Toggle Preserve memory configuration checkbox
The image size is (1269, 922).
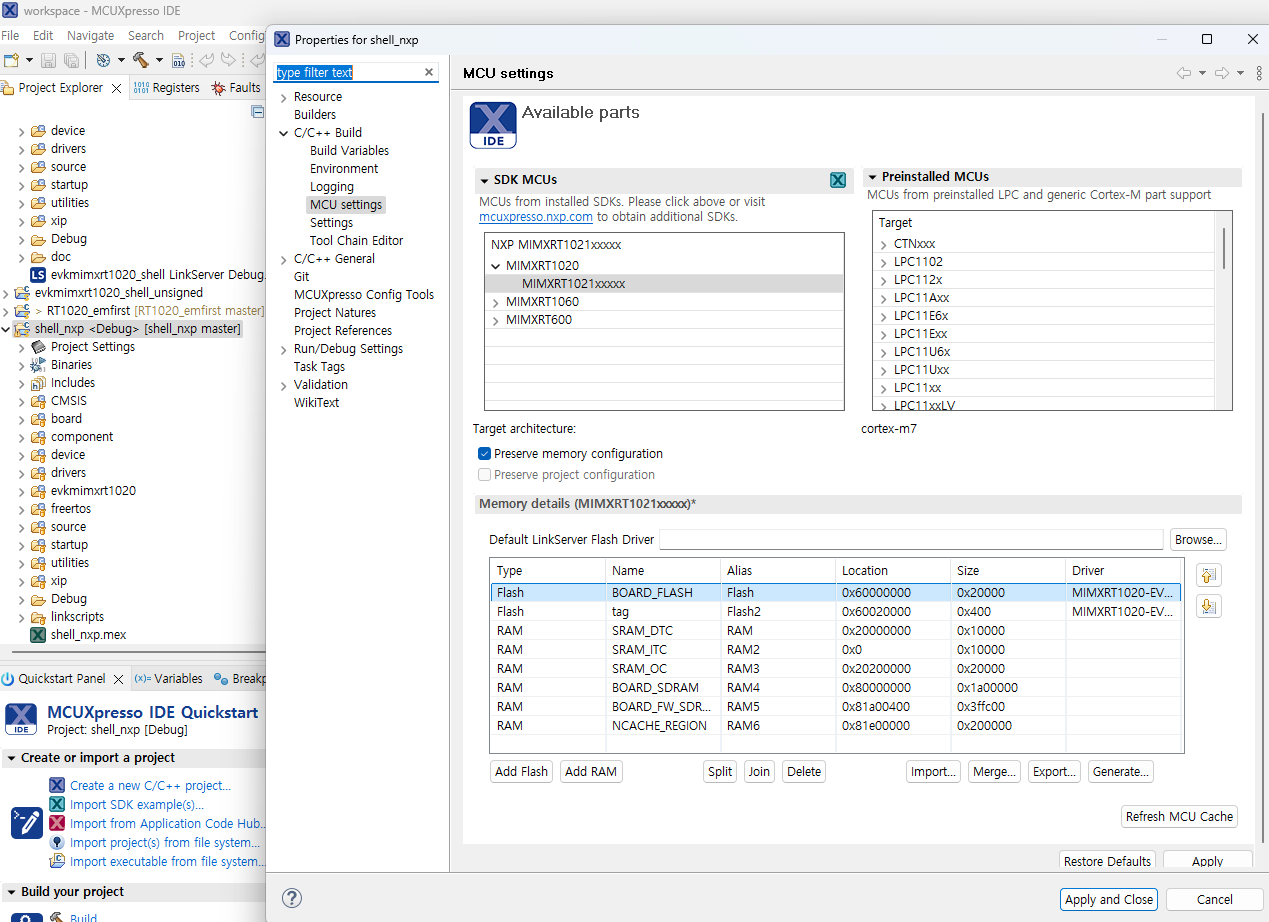point(485,453)
